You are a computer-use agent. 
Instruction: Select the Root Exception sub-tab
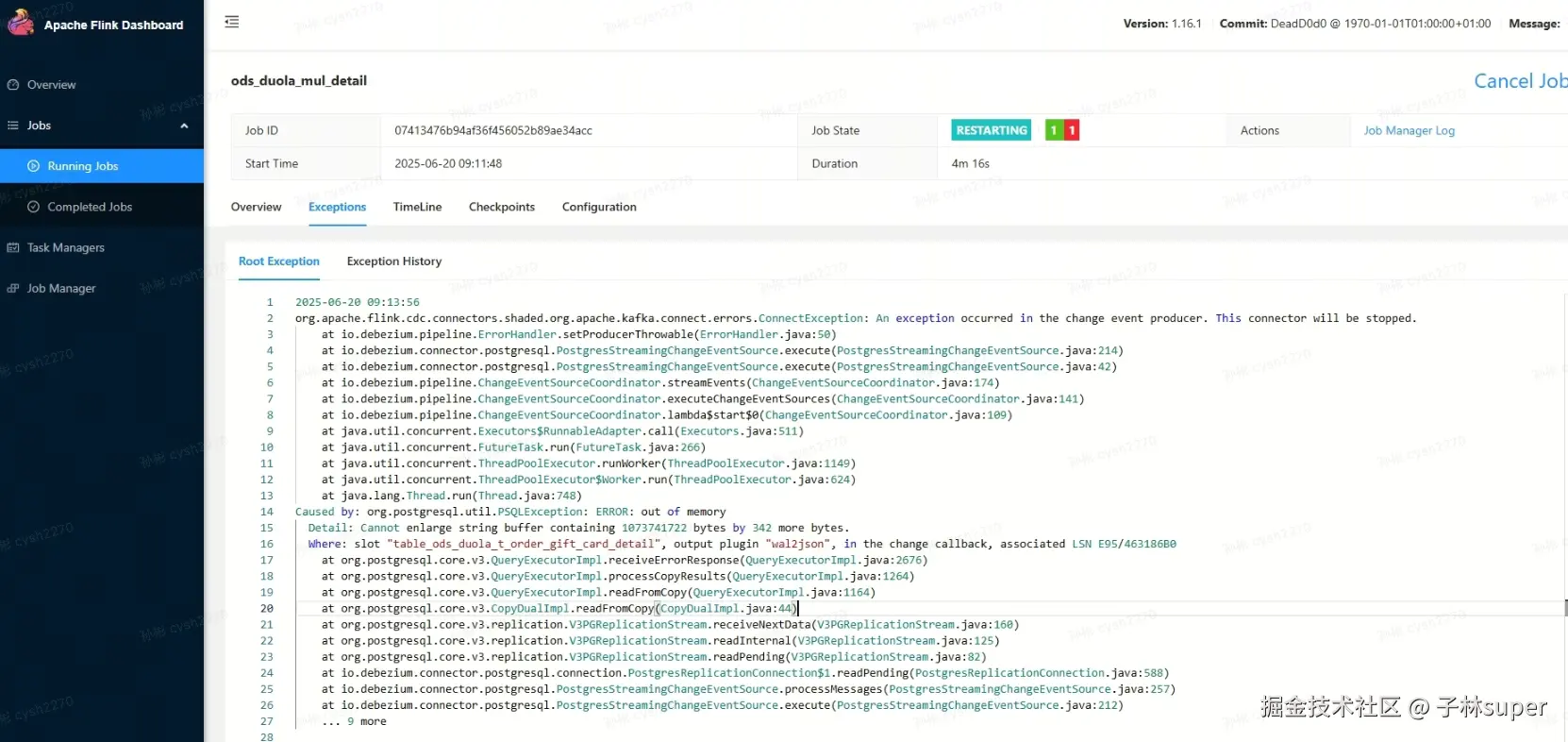coord(279,261)
